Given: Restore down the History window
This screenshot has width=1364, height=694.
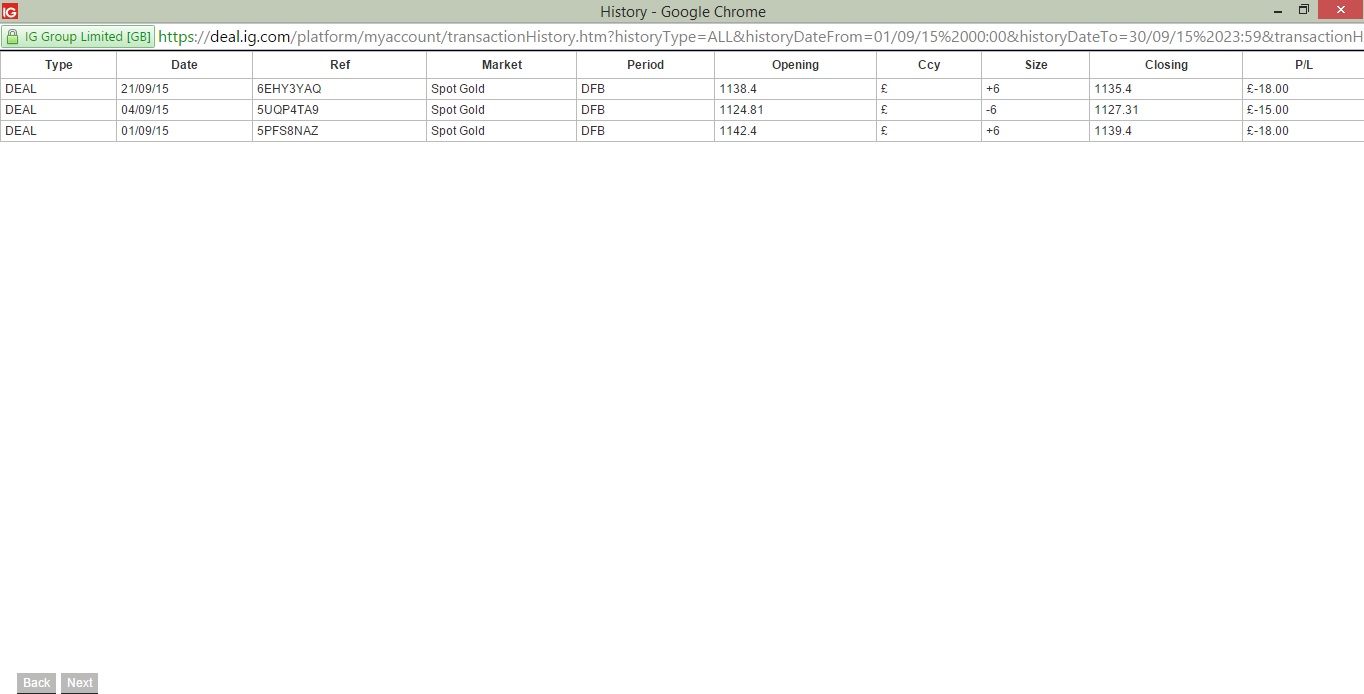Looking at the screenshot, I should pos(1304,10).
